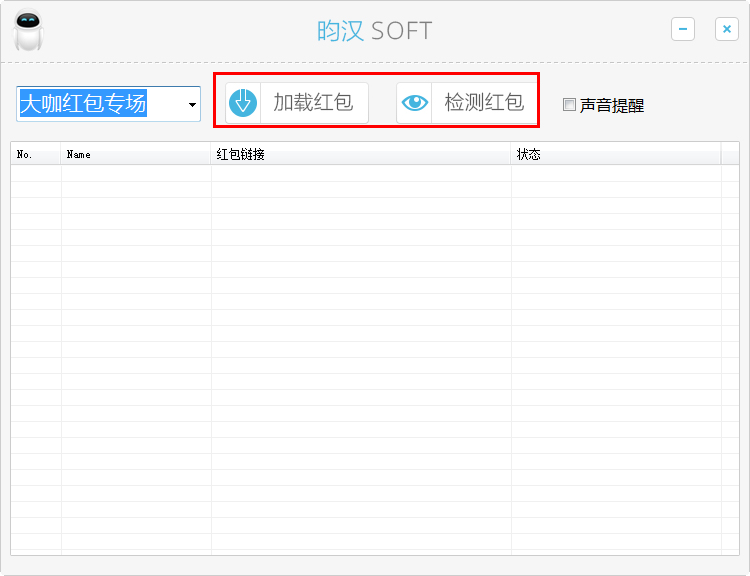Close the 昀汉 SOFT window

[x=727, y=30]
